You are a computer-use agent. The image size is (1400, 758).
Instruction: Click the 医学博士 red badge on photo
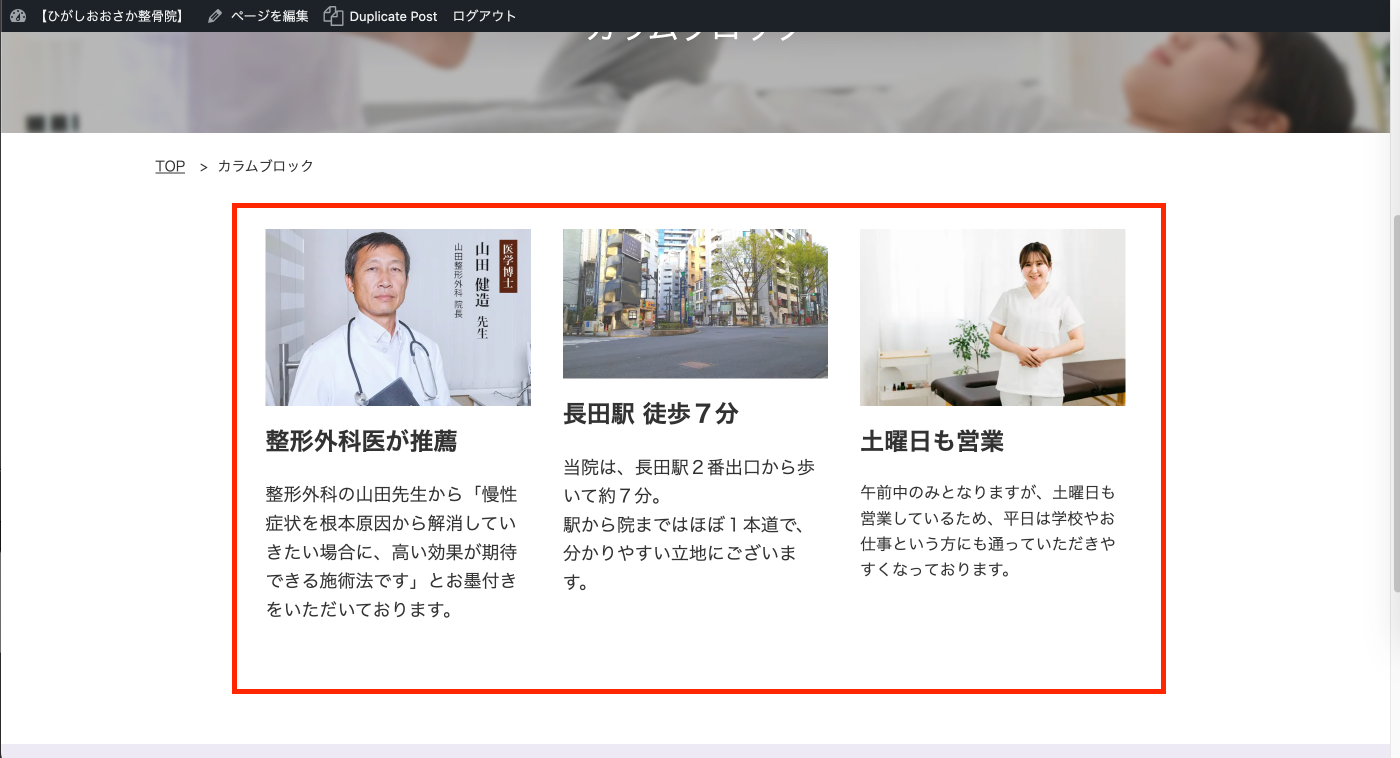[507, 266]
